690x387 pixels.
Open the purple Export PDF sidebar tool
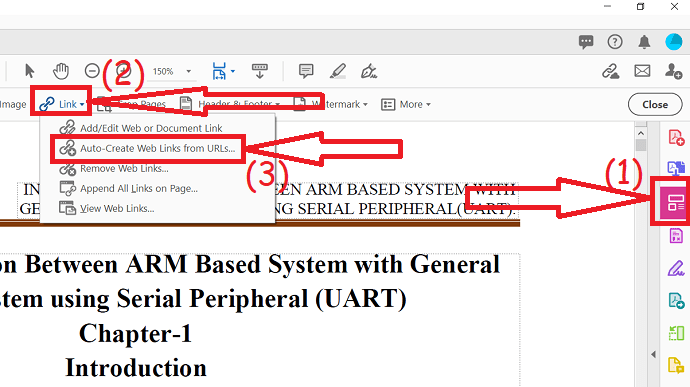click(x=676, y=236)
